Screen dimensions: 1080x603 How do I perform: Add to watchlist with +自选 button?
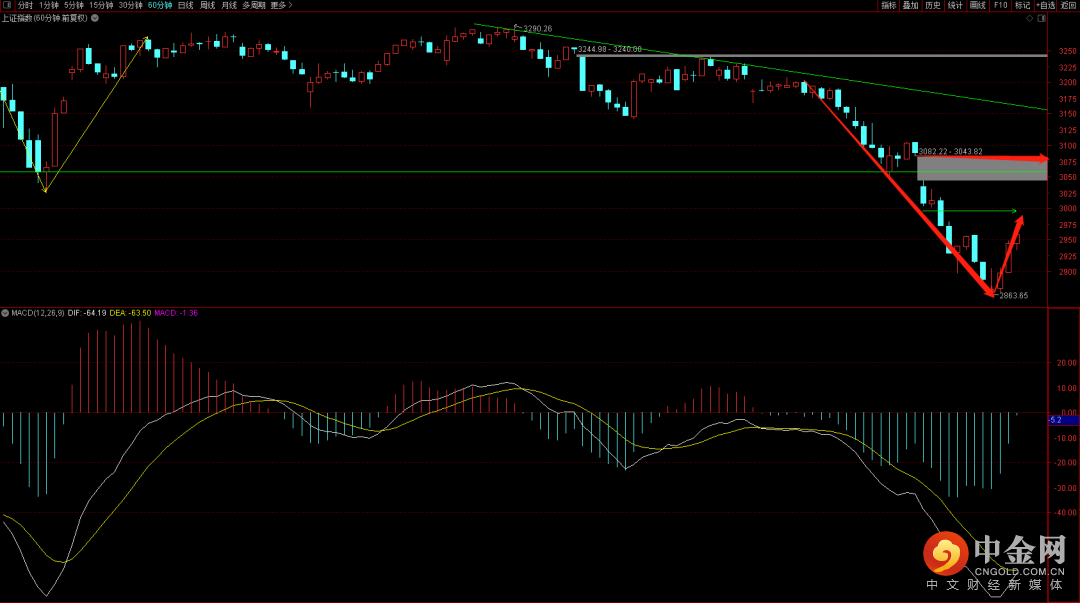1045,5
